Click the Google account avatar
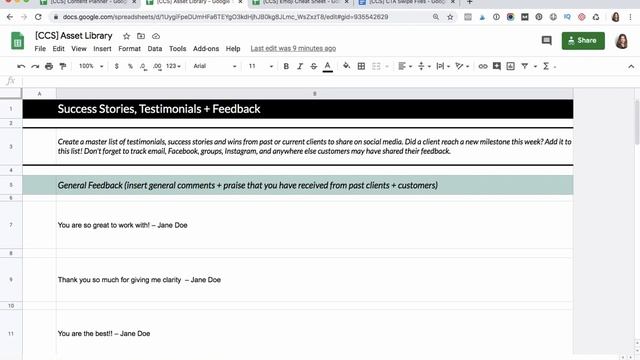Image resolution: width=640 pixels, height=360 pixels. coord(622,41)
